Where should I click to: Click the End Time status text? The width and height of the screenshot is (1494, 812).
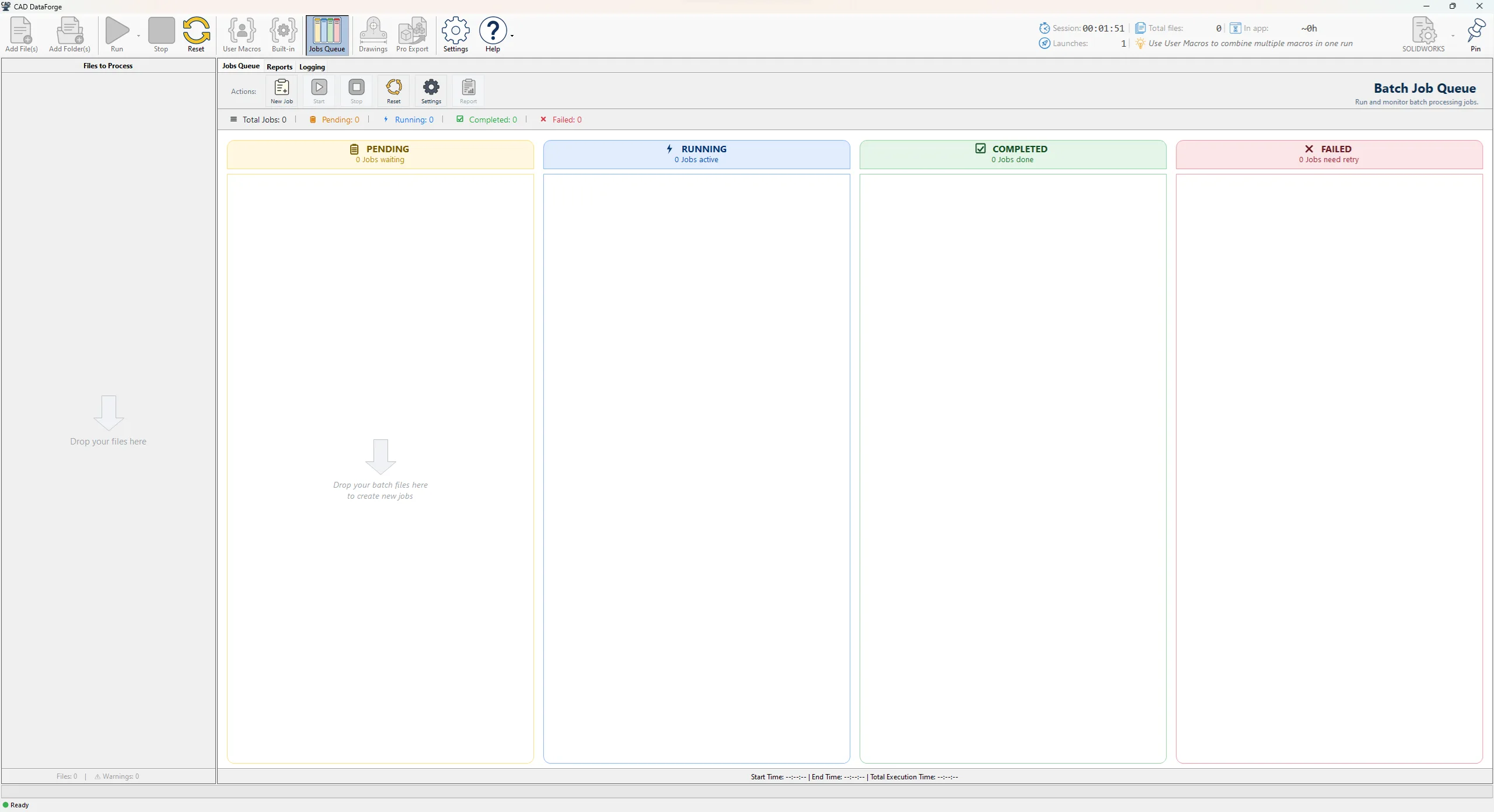tap(838, 777)
